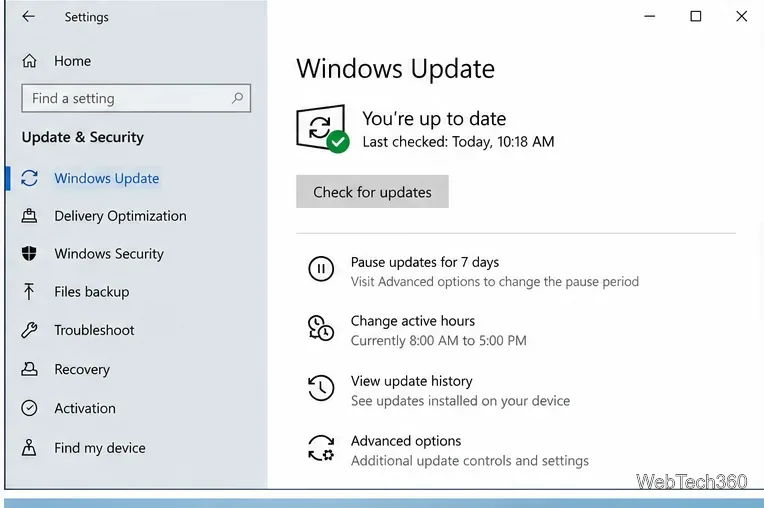This screenshot has height=508, width=764.
Task: Focus the Find a setting search box
Action: tap(136, 98)
